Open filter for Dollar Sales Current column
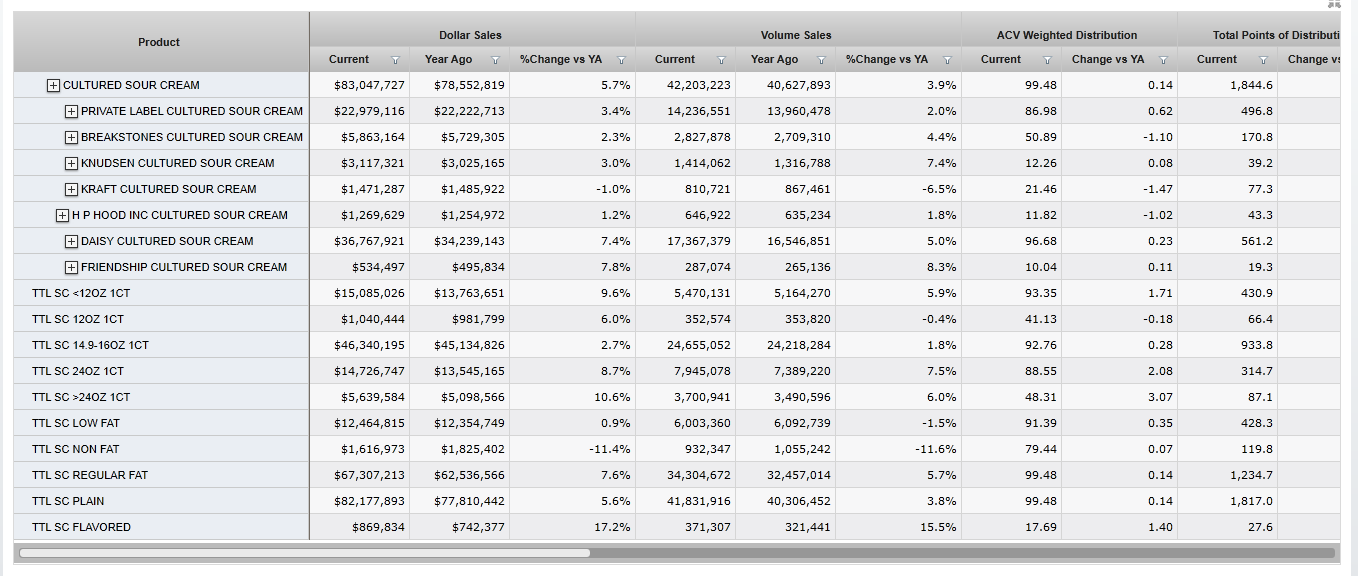Viewport: 1359px width, 576px height. (x=395, y=60)
